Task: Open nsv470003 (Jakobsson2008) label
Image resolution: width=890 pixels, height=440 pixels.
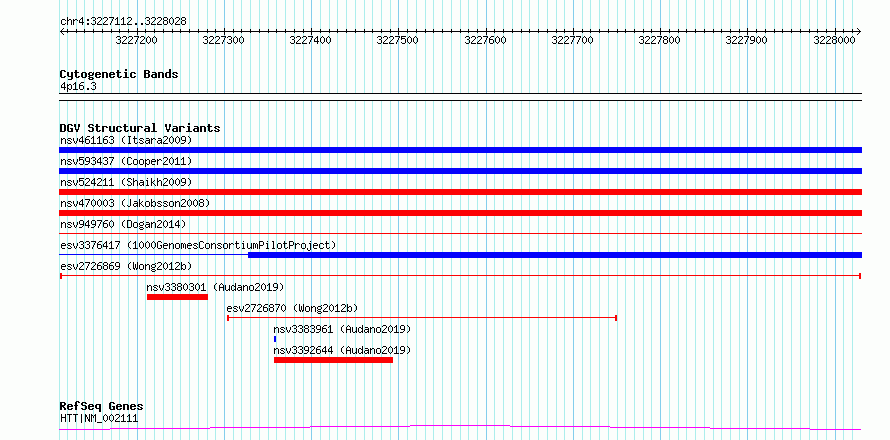Action: (x=135, y=203)
